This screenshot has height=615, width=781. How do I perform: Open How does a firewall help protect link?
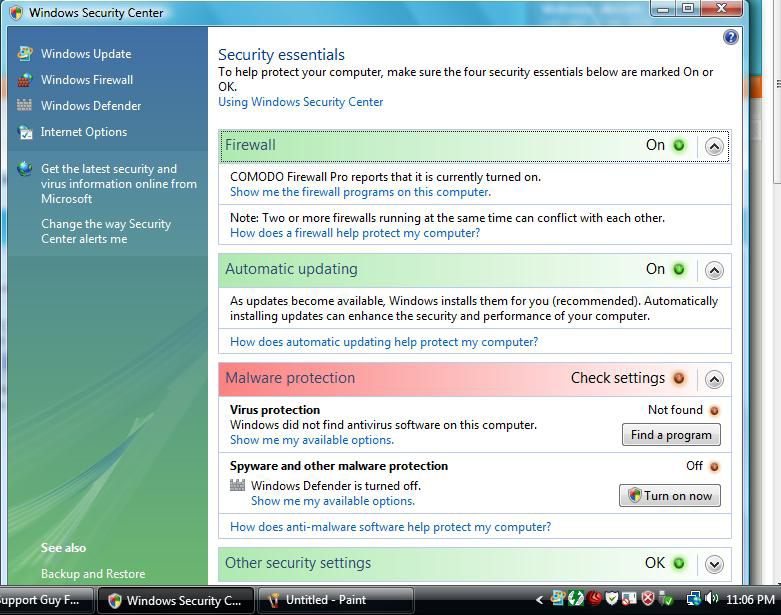click(x=355, y=233)
